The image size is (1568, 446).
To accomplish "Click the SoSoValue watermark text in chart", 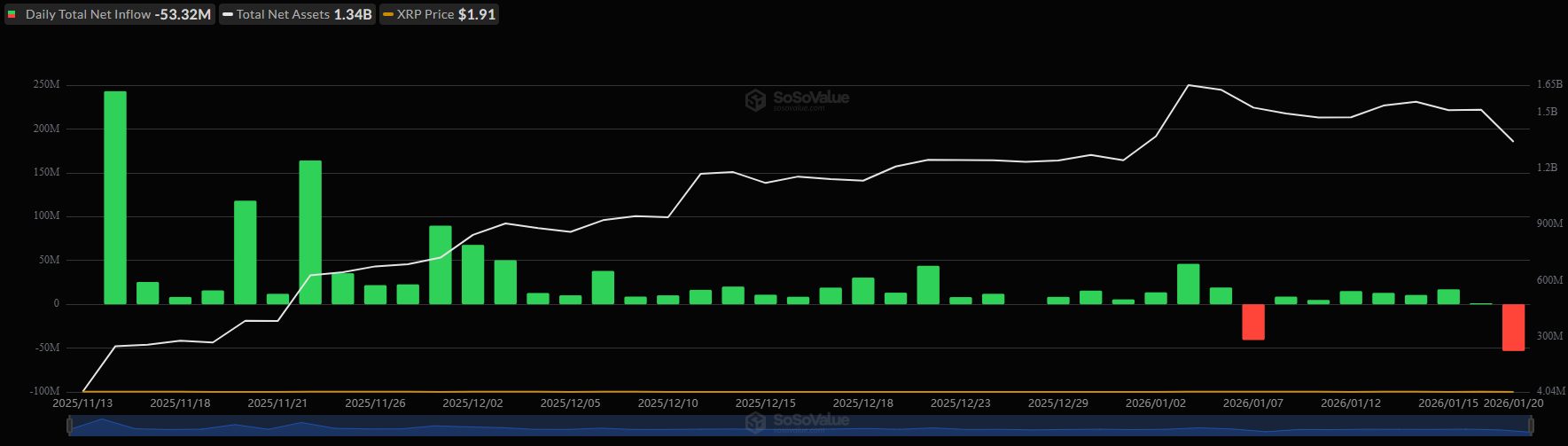I will tap(810, 98).
